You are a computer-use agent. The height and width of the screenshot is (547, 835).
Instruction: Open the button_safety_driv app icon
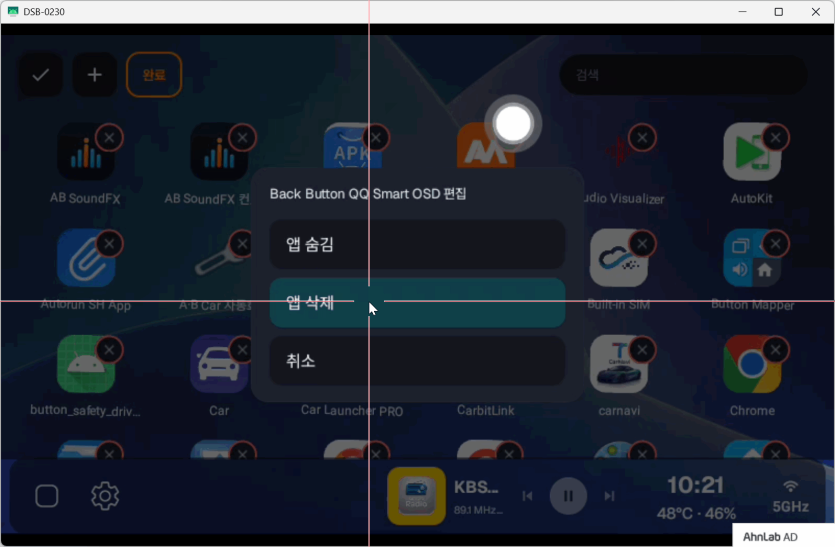pos(86,364)
